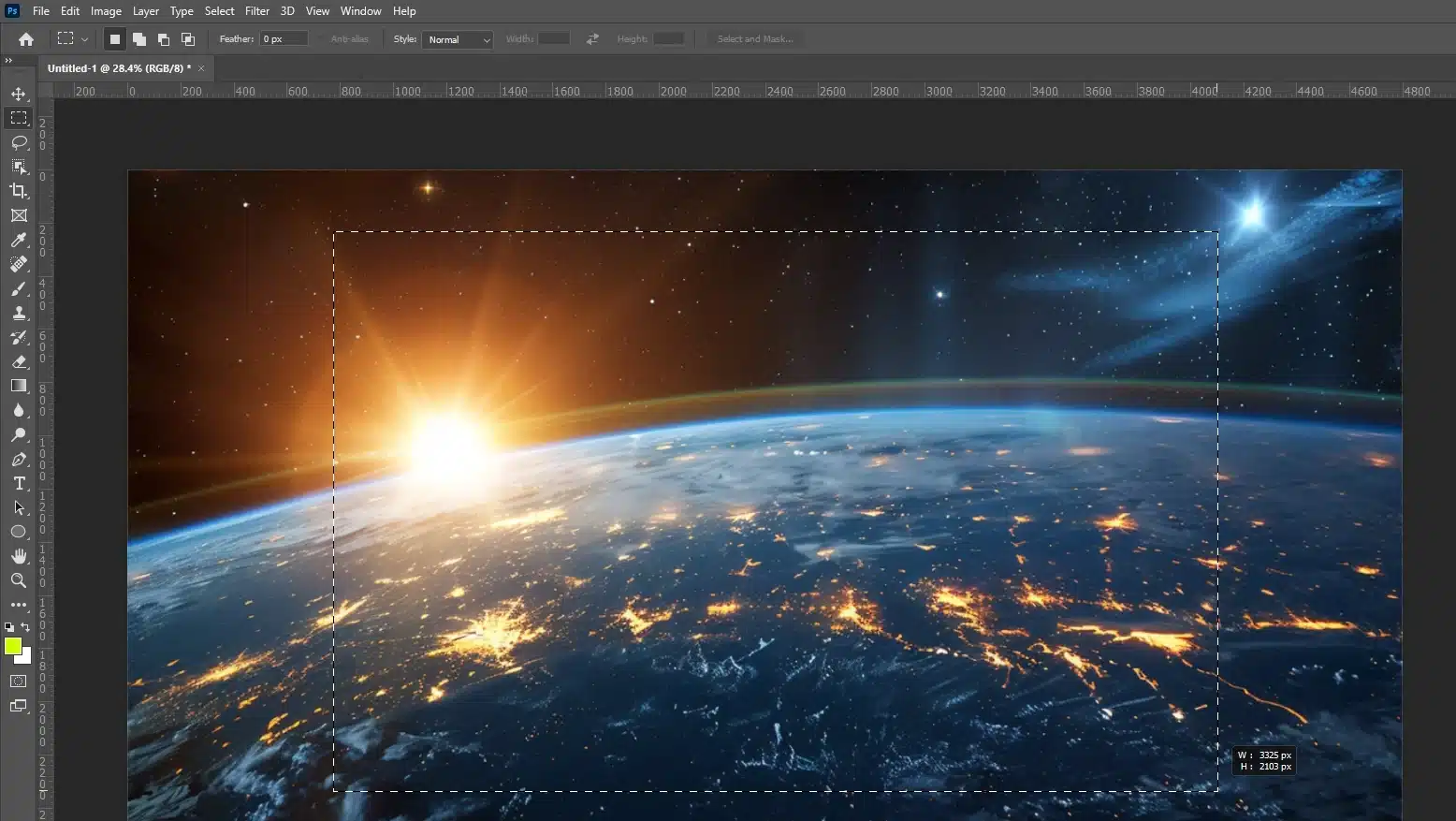This screenshot has width=1456, height=821.
Task: Open the green foreground color picker
Action: 12,646
